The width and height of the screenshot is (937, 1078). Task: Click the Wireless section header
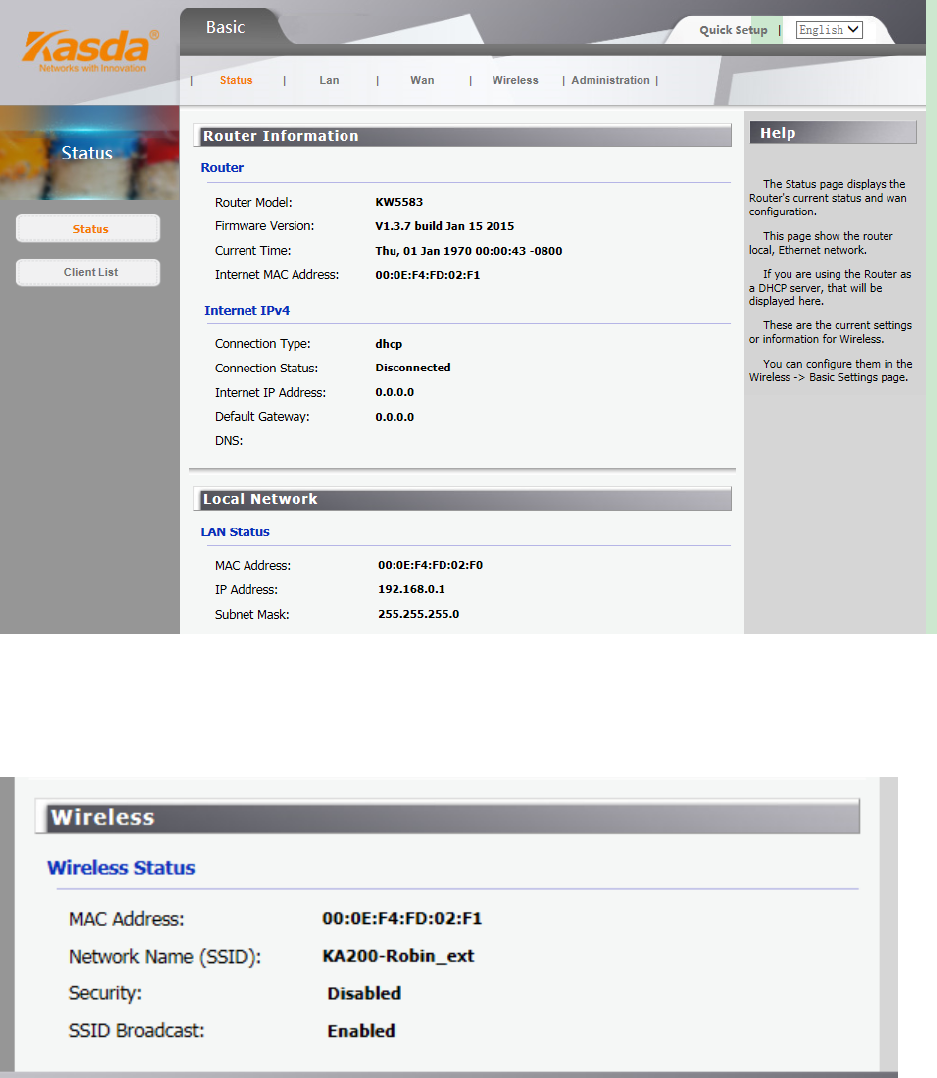[448, 817]
